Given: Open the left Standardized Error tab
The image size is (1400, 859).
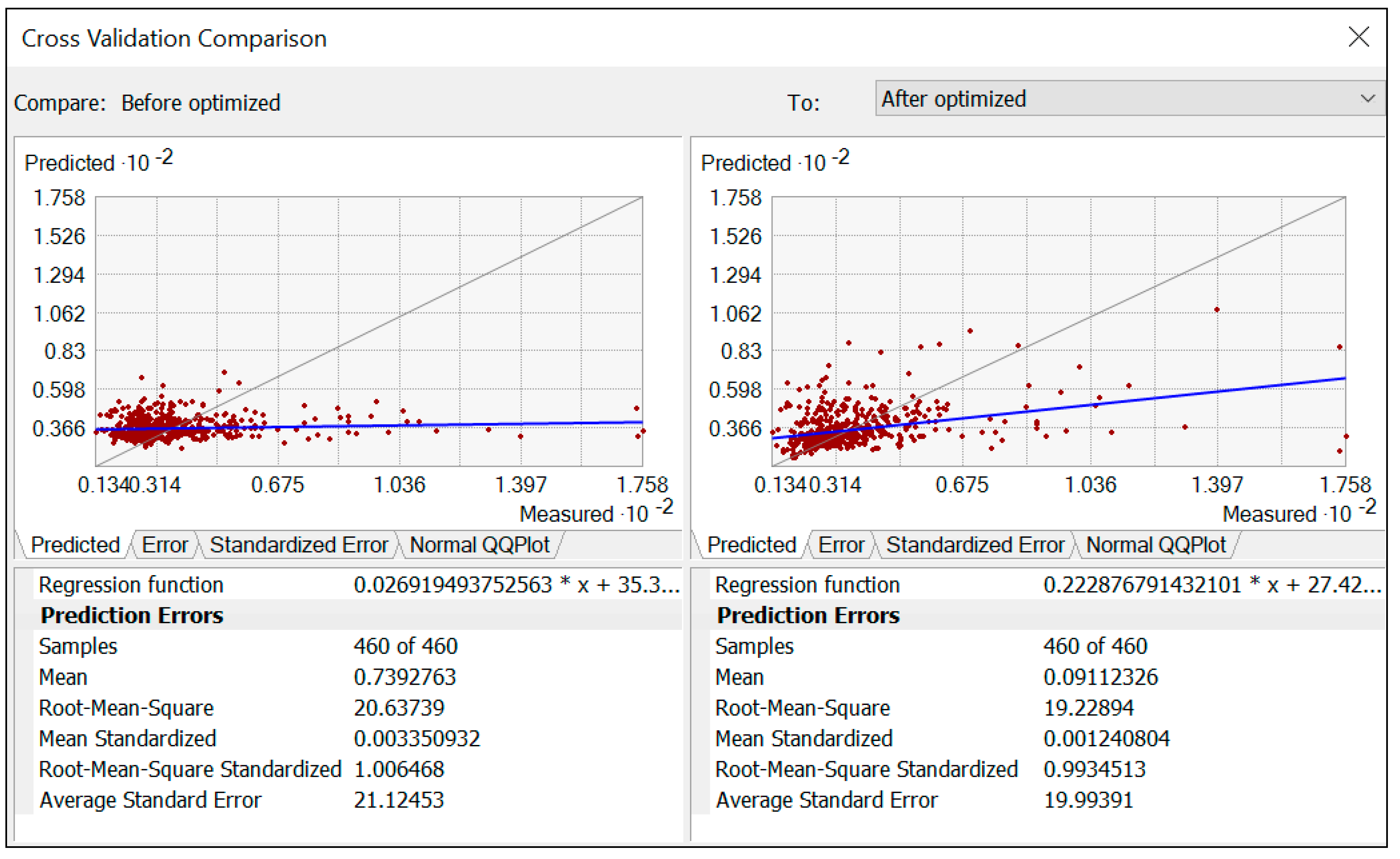Looking at the screenshot, I should 299,545.
